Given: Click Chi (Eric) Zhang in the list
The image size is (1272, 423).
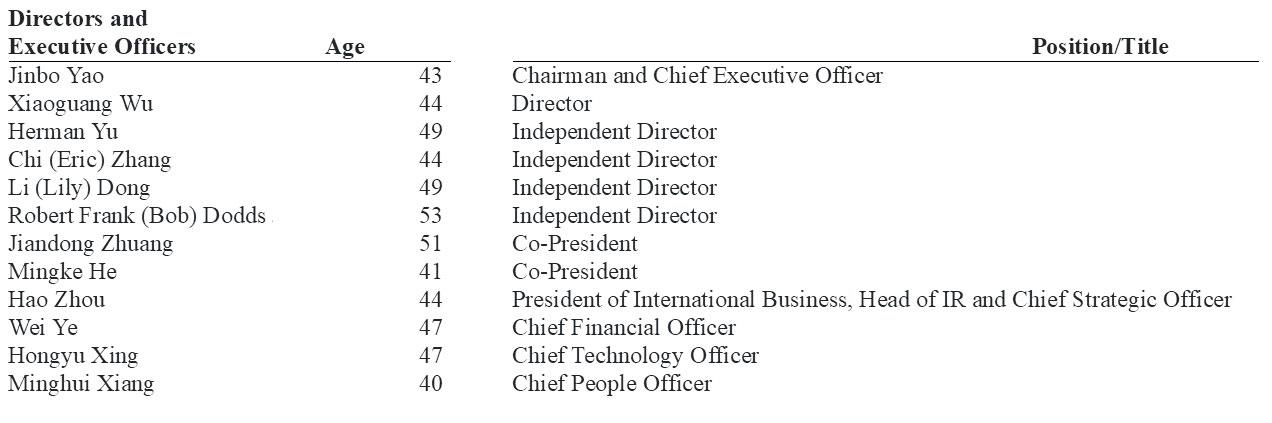Looking at the screenshot, I should pyautogui.click(x=90, y=160).
